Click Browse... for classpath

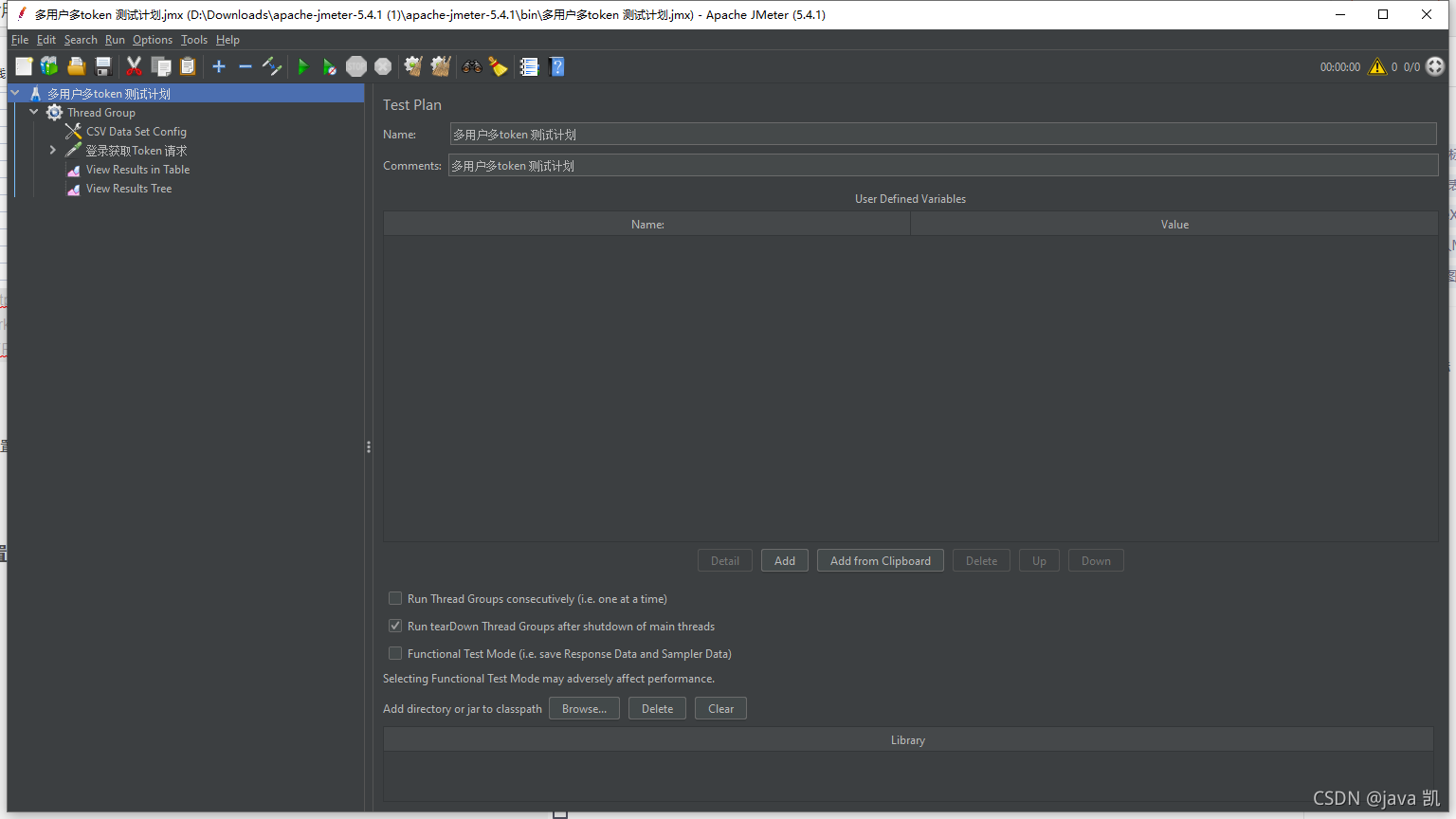[x=584, y=708]
